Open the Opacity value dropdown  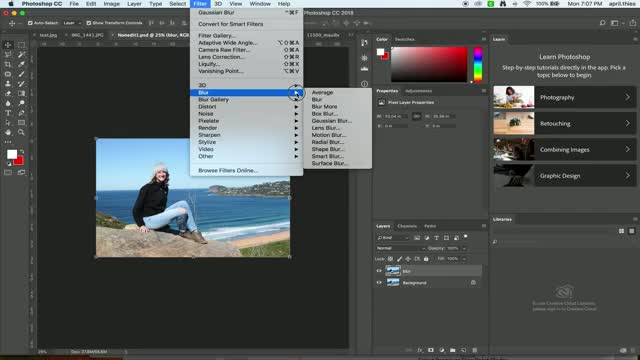click(464, 249)
